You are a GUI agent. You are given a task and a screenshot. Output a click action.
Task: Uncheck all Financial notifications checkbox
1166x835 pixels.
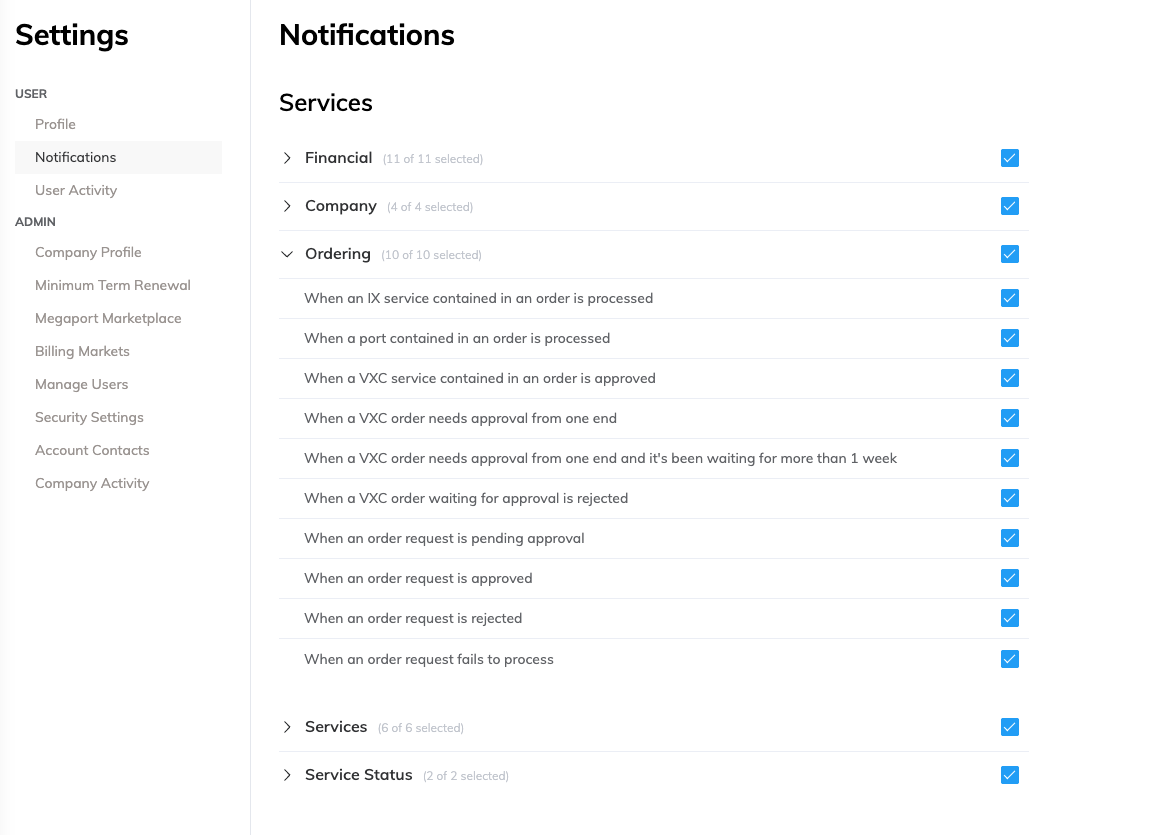pyautogui.click(x=1010, y=158)
